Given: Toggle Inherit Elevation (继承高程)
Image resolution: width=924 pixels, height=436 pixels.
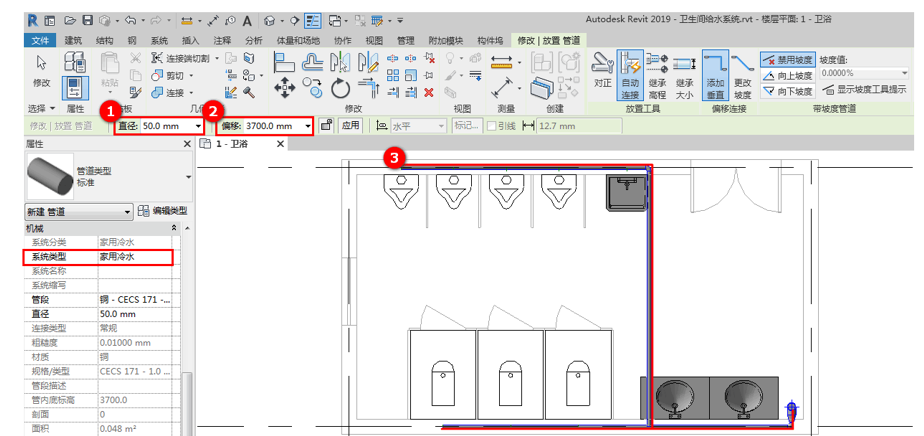Looking at the screenshot, I should [656, 75].
